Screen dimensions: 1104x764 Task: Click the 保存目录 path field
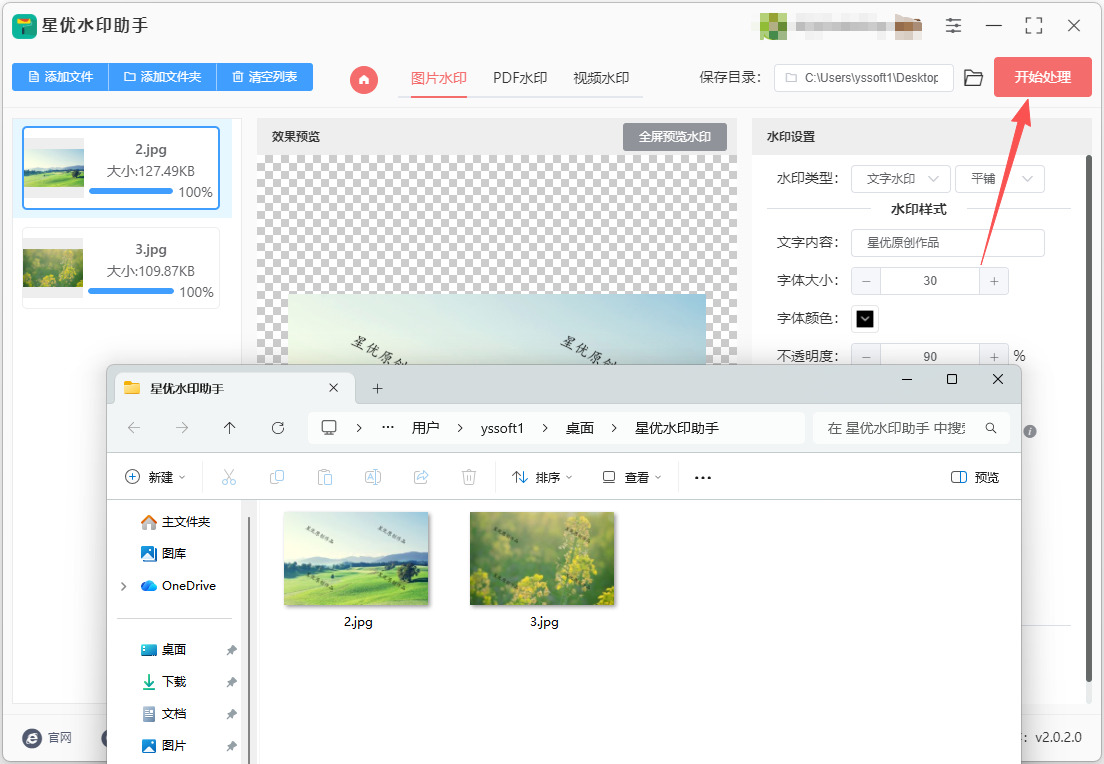click(864, 77)
